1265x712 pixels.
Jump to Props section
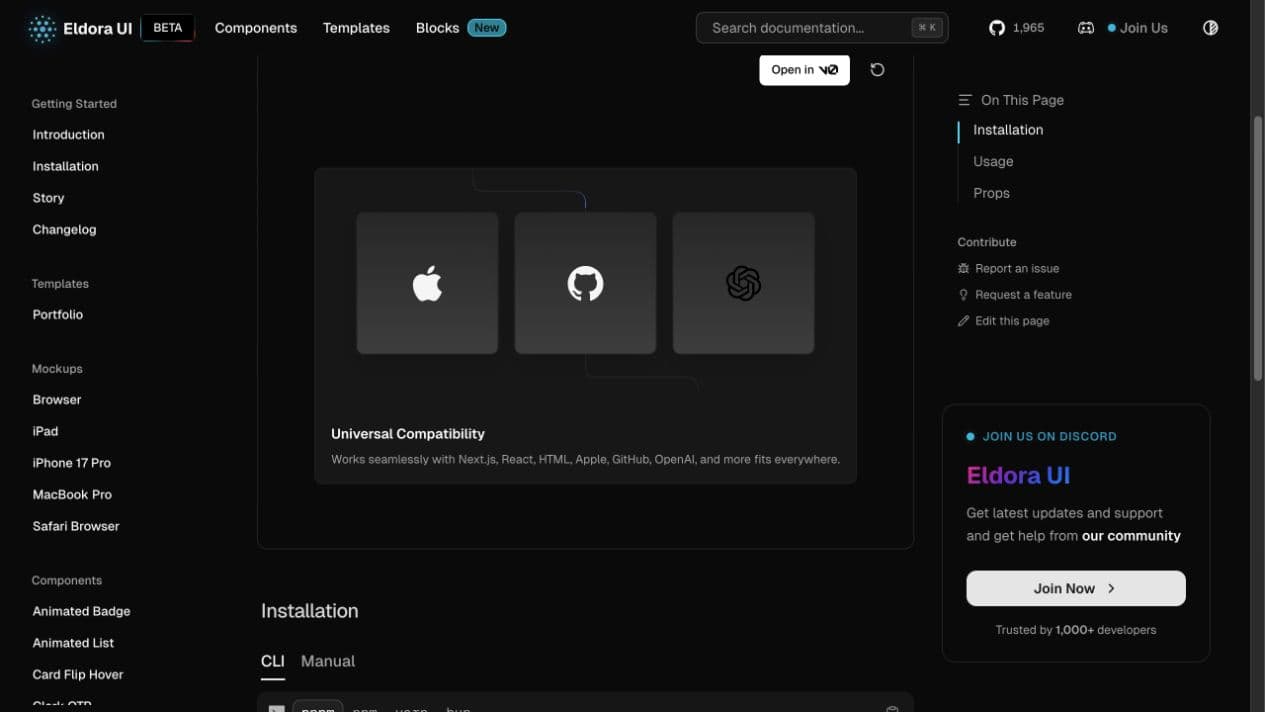pyautogui.click(x=991, y=193)
